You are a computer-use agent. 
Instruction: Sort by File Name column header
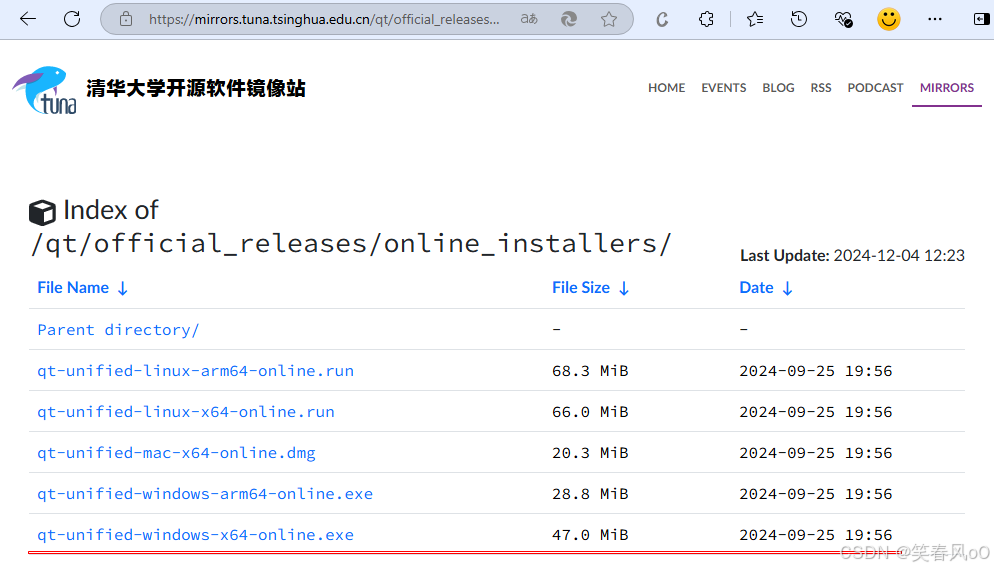(82, 288)
